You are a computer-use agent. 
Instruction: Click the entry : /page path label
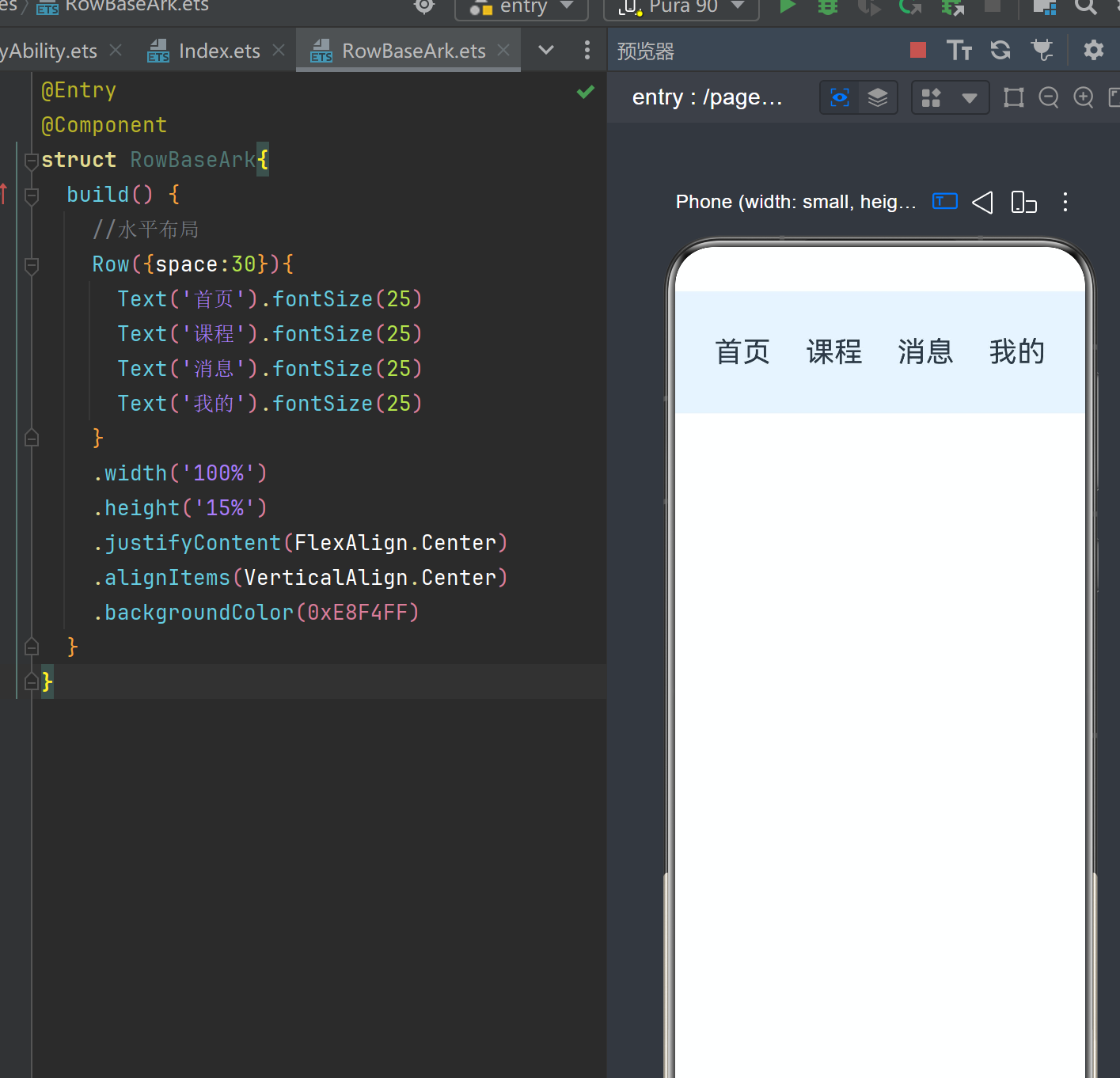[x=707, y=97]
